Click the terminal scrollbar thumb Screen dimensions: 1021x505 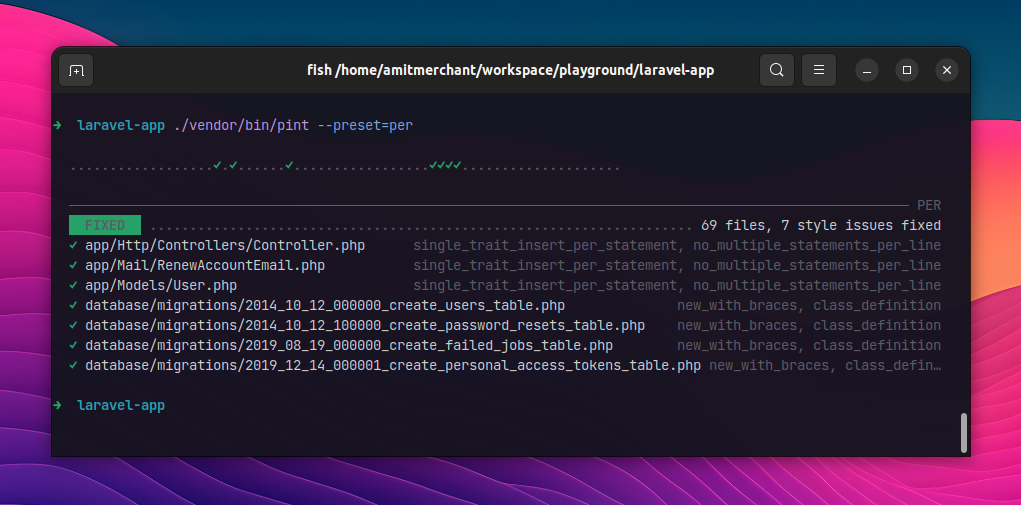point(964,432)
